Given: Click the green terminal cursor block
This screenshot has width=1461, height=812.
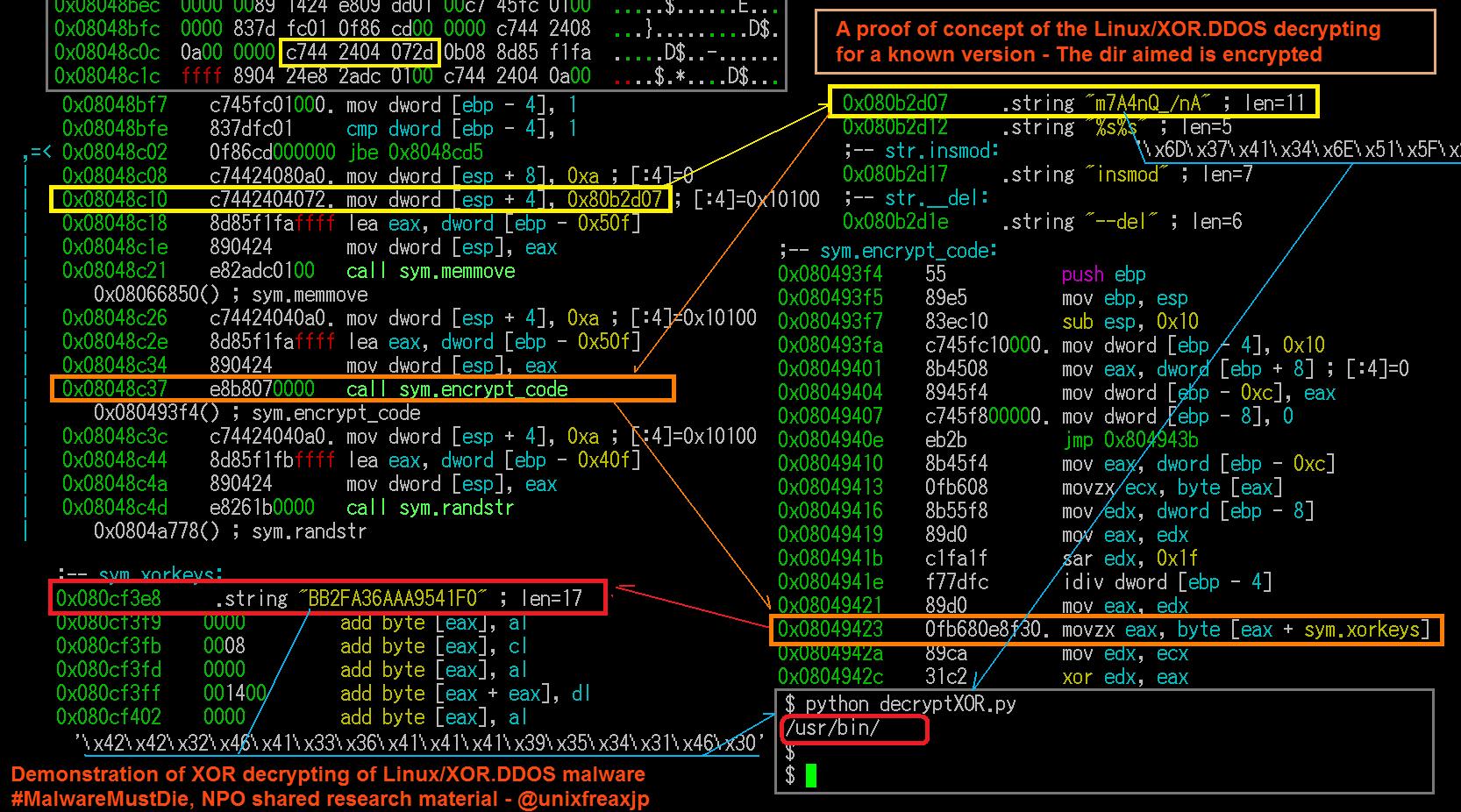Looking at the screenshot, I should [x=810, y=775].
